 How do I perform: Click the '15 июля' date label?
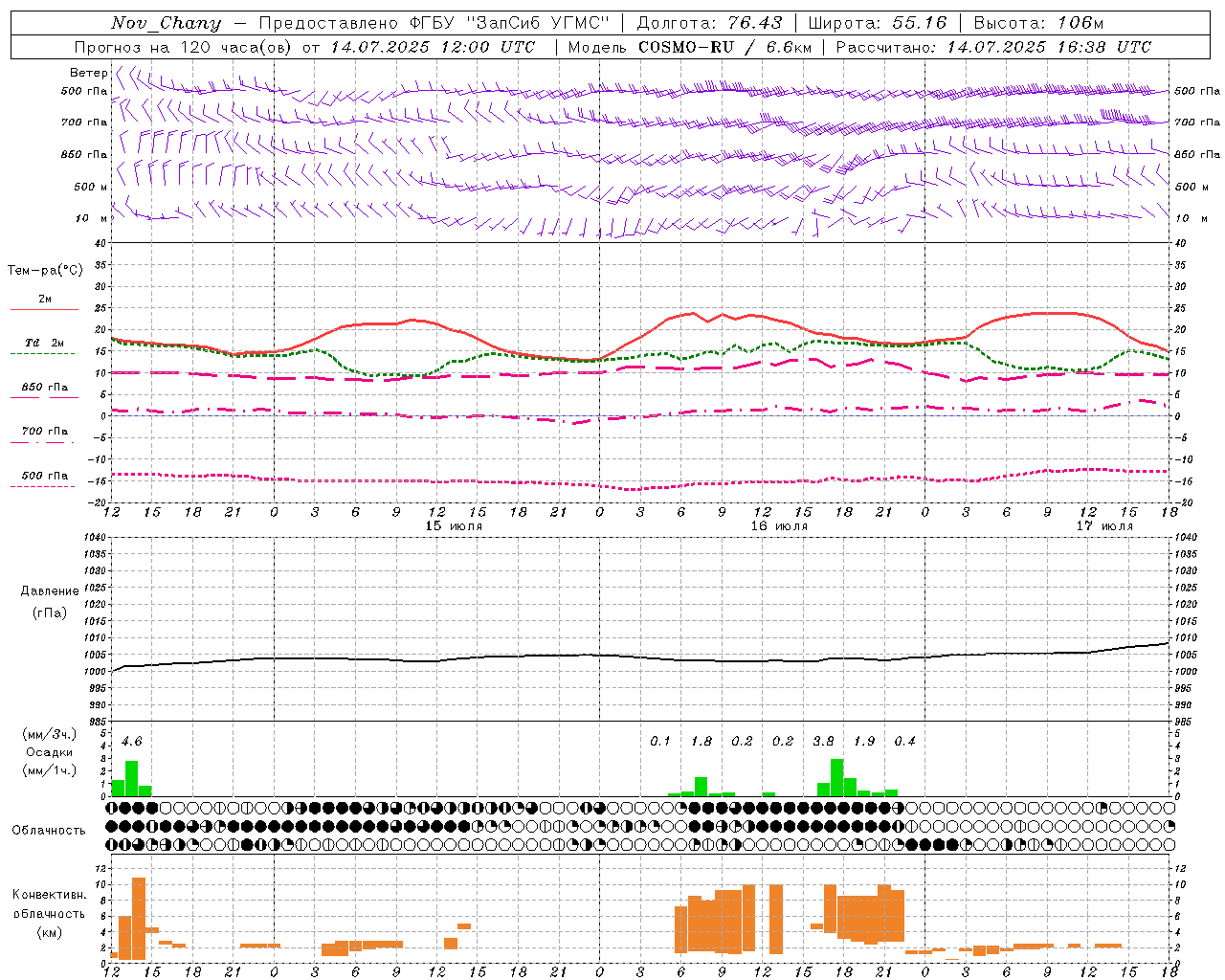click(x=454, y=525)
